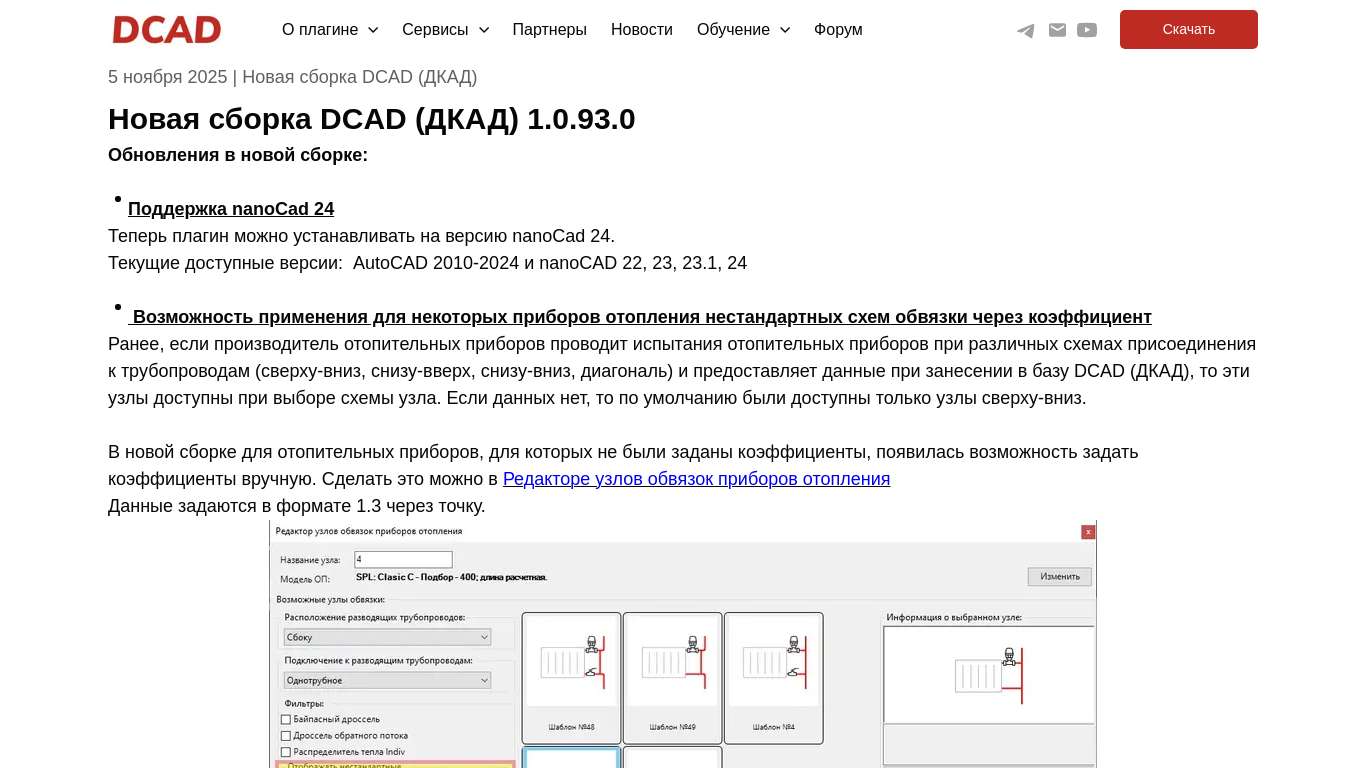This screenshot has height=768, width=1366.
Task: Follow the "Редакторе узлов обвязок приборов отопления" link
Action: coord(696,479)
